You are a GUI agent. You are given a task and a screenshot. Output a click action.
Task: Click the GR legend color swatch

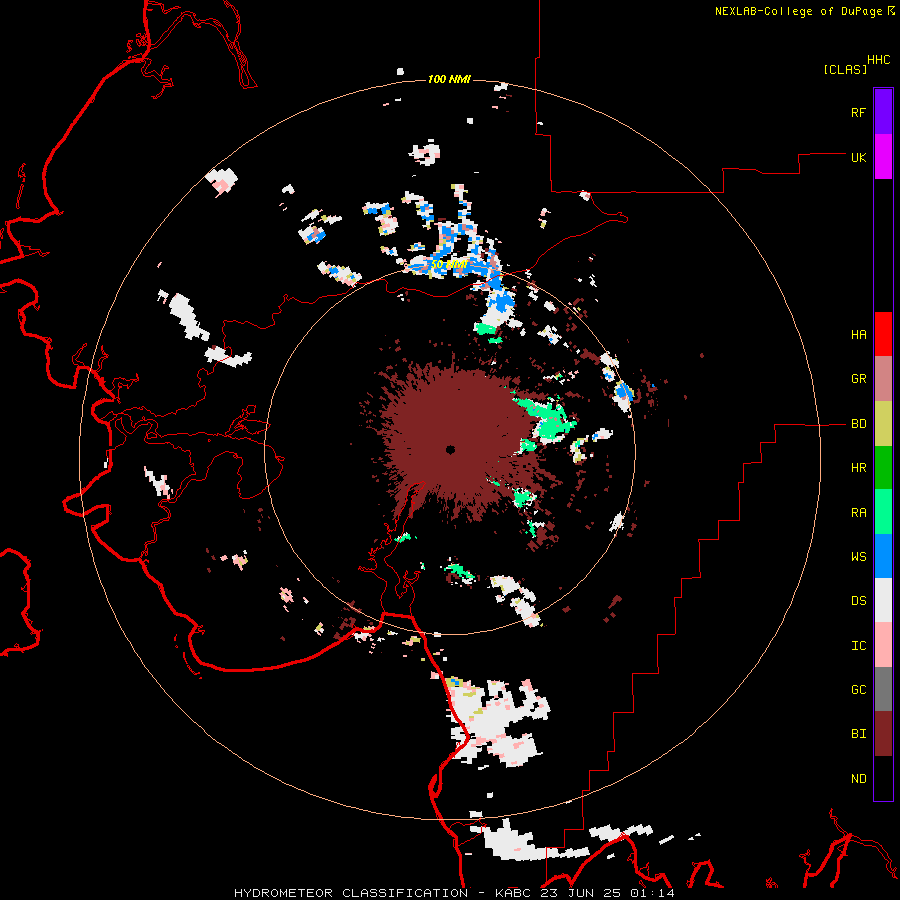tap(883, 379)
